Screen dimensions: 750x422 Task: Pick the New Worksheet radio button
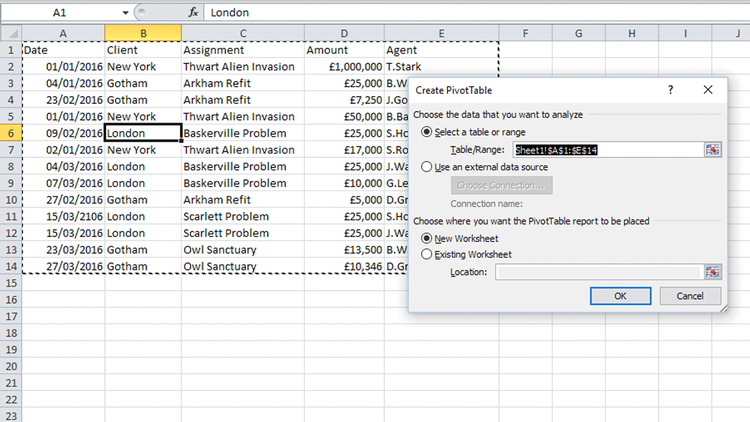point(429,238)
